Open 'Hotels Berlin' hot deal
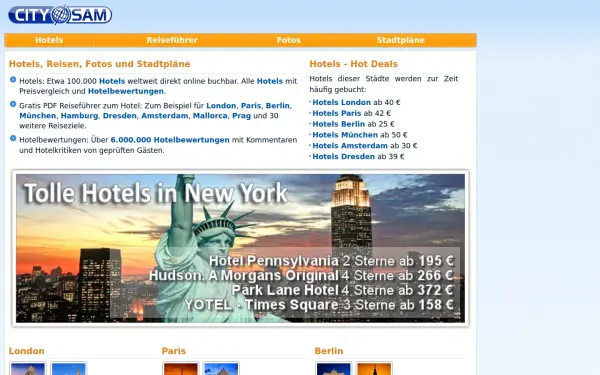The image size is (600, 375). click(339, 124)
